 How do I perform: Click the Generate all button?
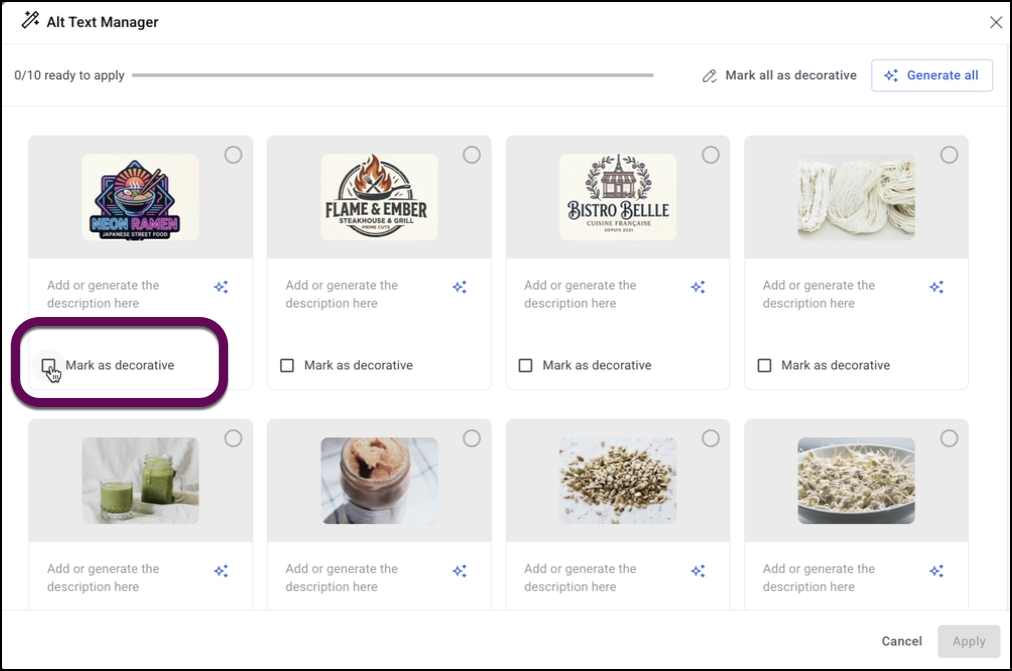[x=931, y=75]
